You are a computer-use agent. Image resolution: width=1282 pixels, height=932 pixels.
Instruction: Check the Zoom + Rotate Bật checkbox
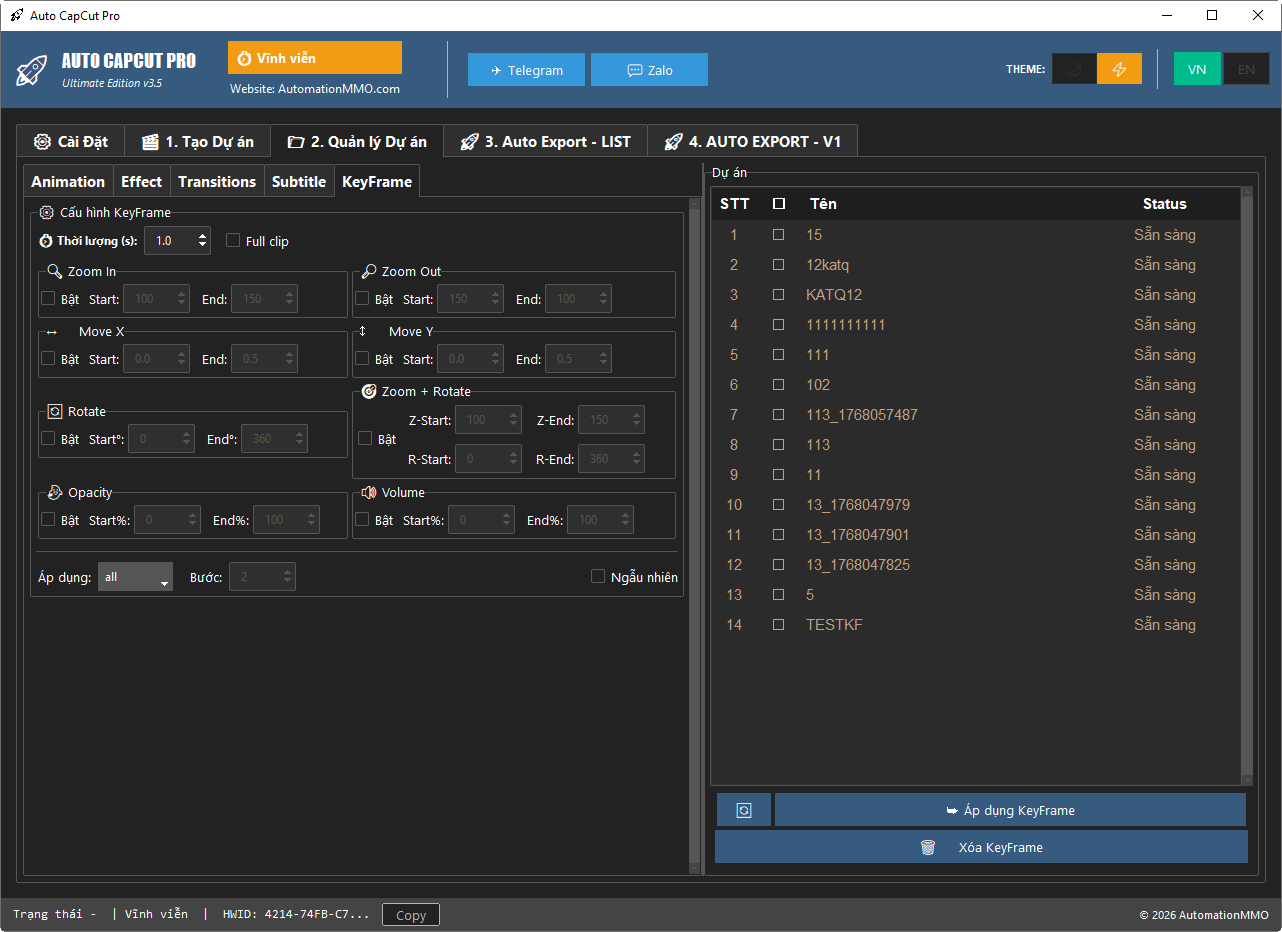click(x=365, y=438)
